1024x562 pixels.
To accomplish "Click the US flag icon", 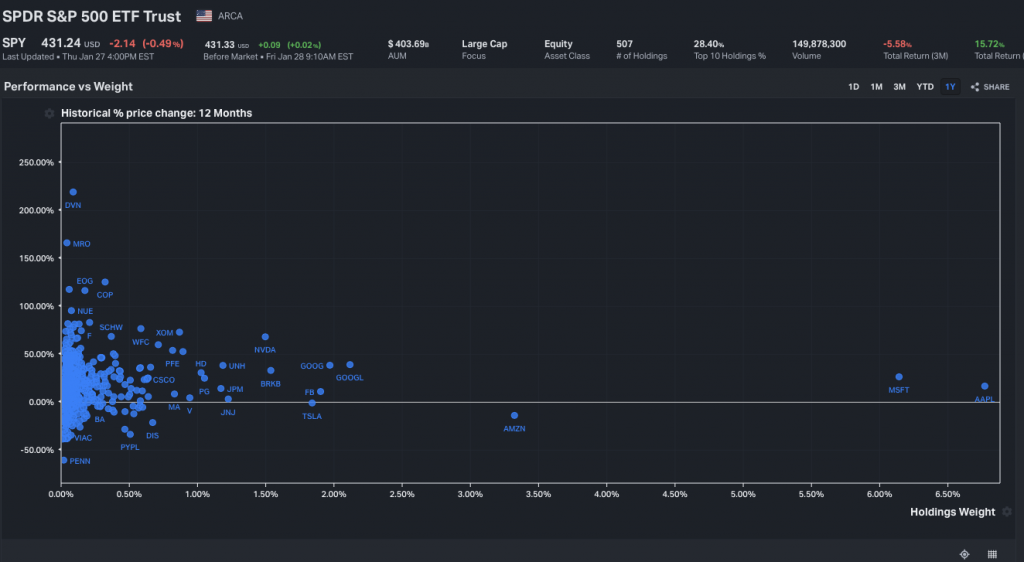I will pos(204,16).
